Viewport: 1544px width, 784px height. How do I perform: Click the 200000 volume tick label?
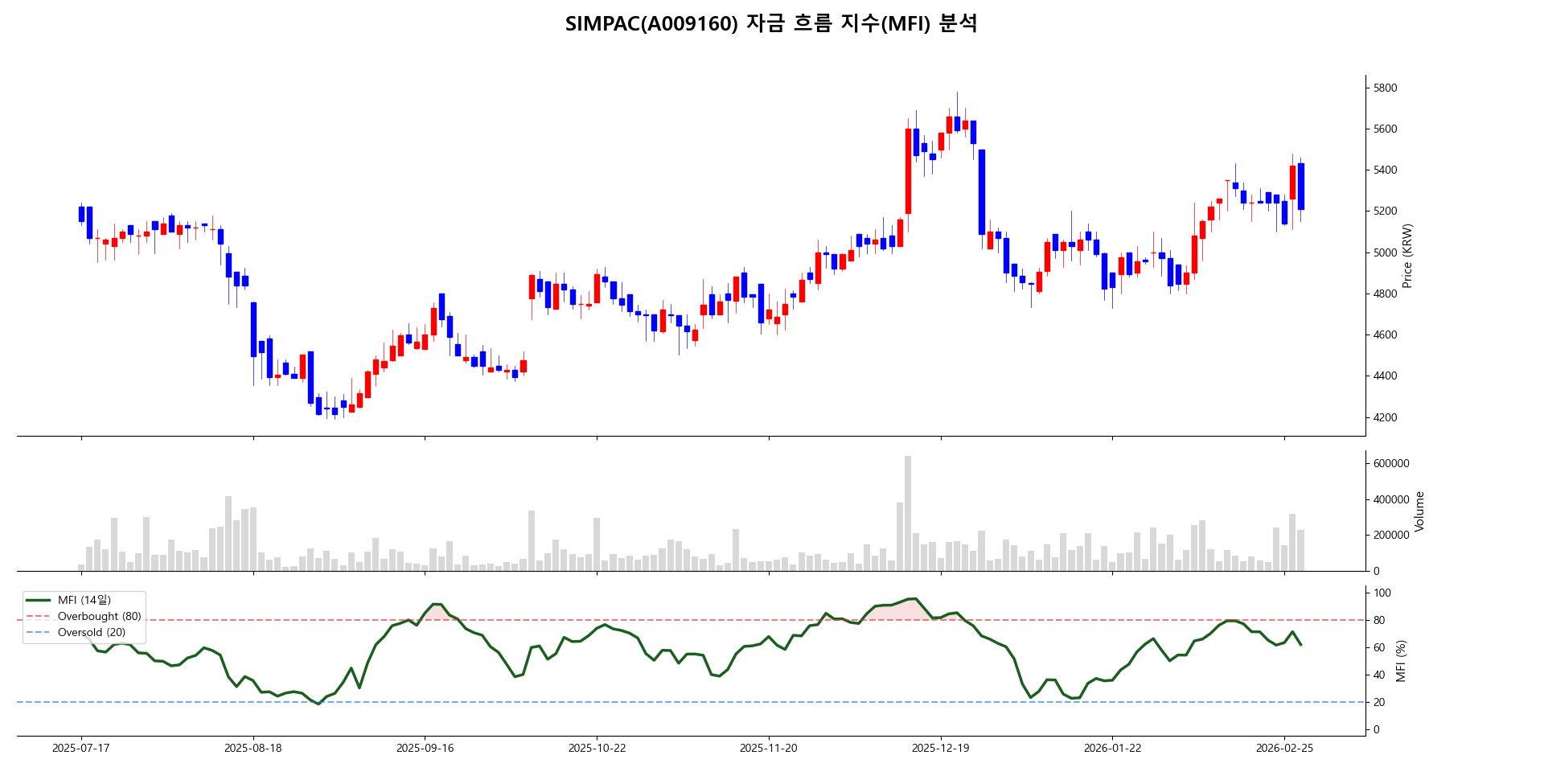(1391, 535)
